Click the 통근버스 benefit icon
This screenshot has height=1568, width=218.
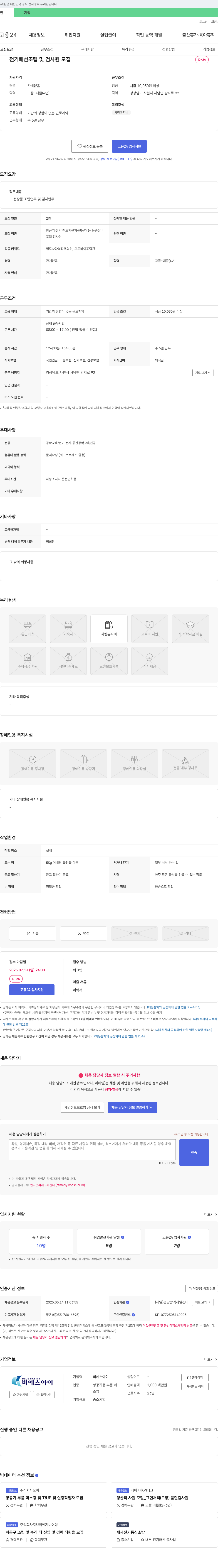point(27,629)
